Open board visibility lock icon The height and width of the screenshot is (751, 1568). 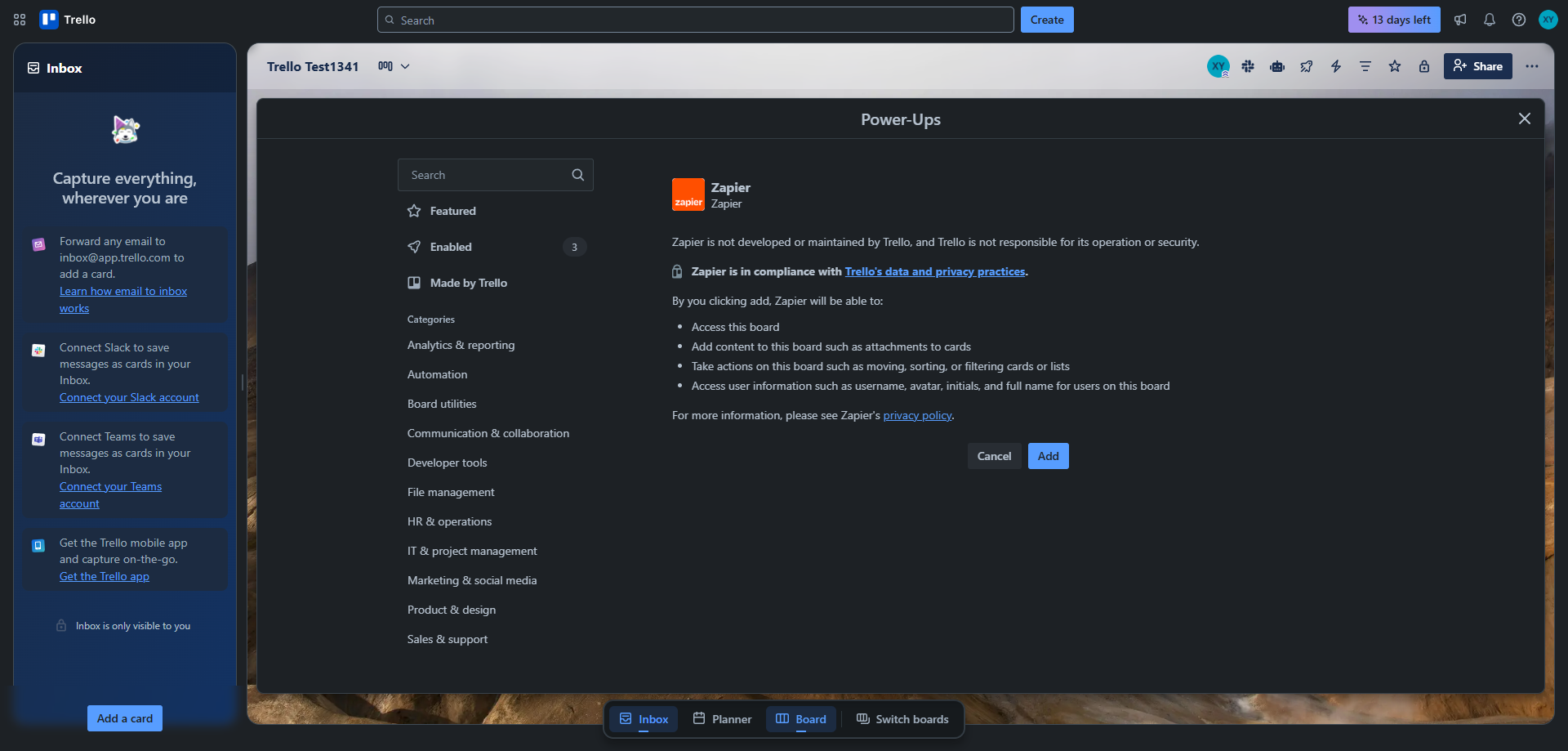1424,66
